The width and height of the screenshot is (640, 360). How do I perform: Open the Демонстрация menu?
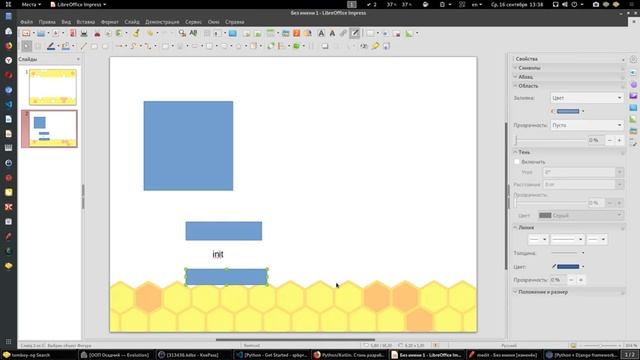point(162,22)
